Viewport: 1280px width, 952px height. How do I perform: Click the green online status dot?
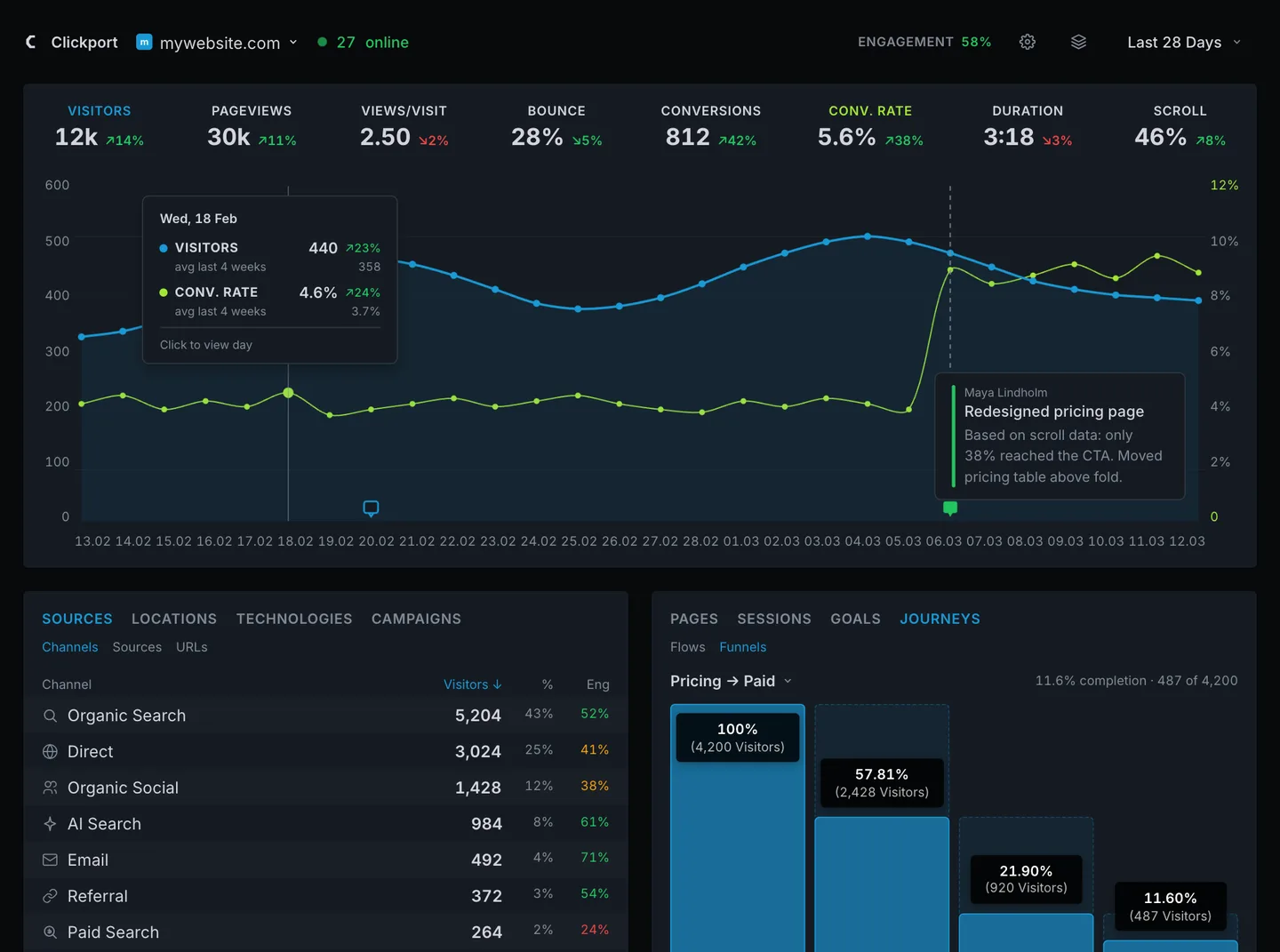pos(323,42)
